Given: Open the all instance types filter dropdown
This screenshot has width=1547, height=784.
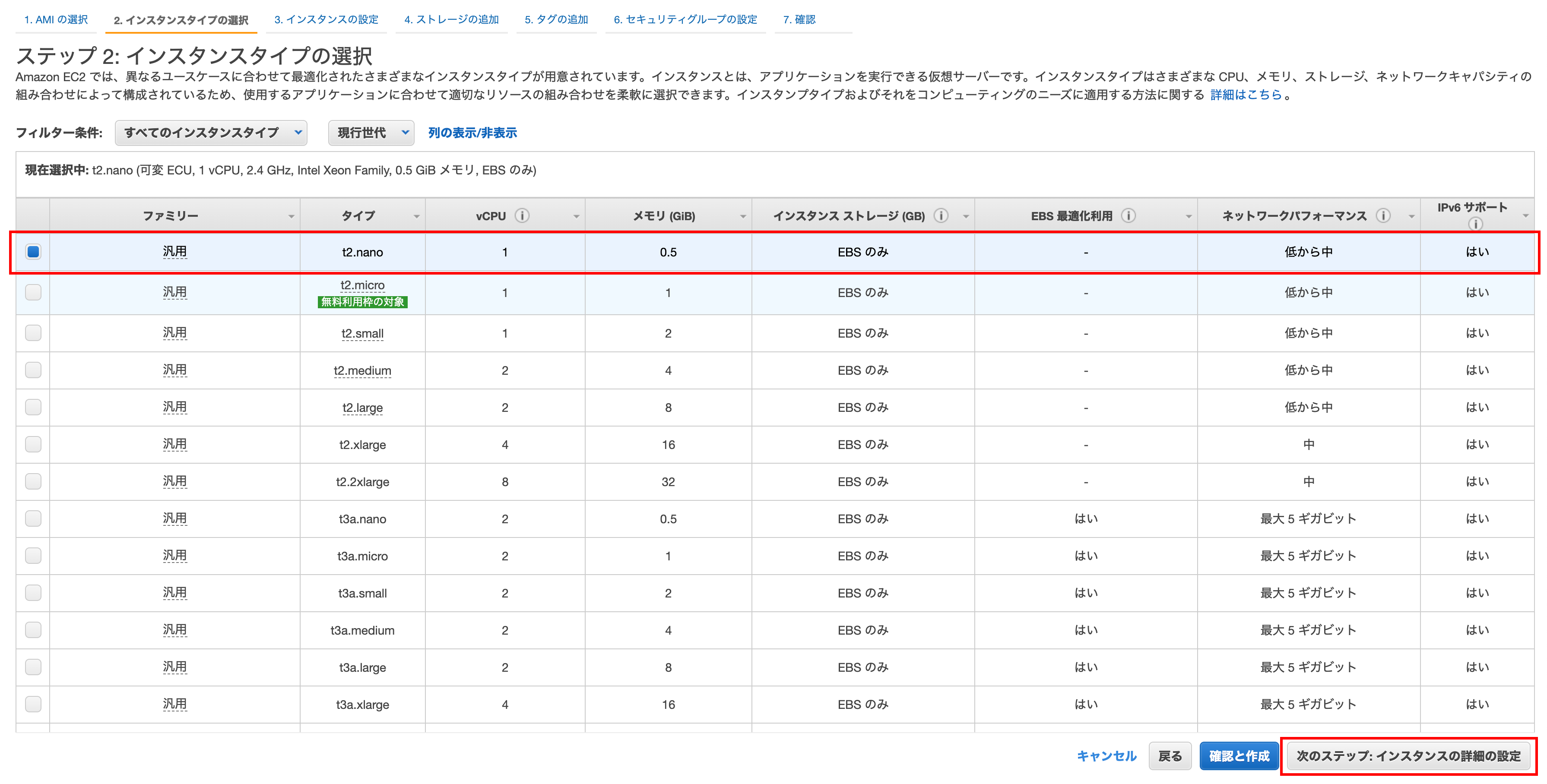Looking at the screenshot, I should tap(211, 133).
